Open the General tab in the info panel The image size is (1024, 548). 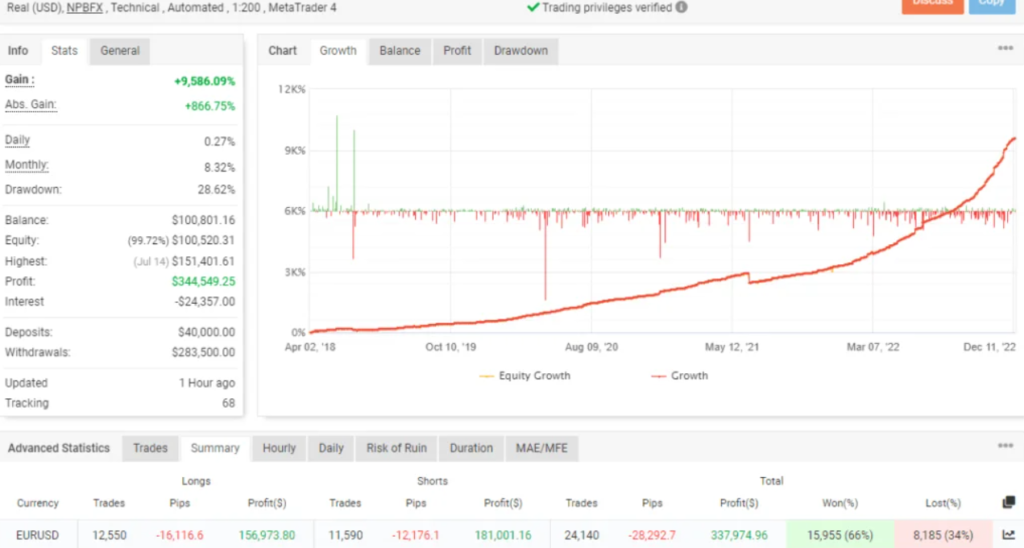pyautogui.click(x=120, y=51)
